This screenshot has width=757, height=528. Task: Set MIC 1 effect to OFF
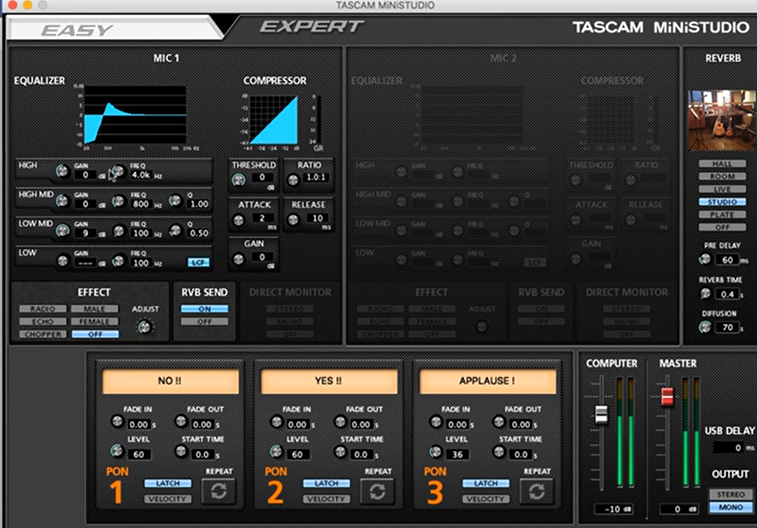[95, 334]
